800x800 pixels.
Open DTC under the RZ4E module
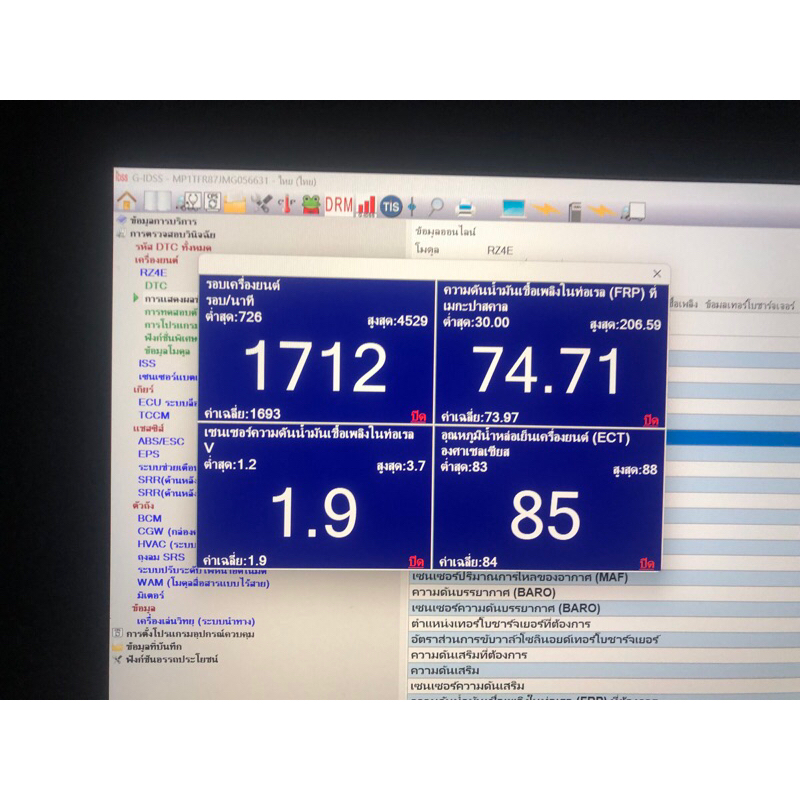click(x=155, y=285)
